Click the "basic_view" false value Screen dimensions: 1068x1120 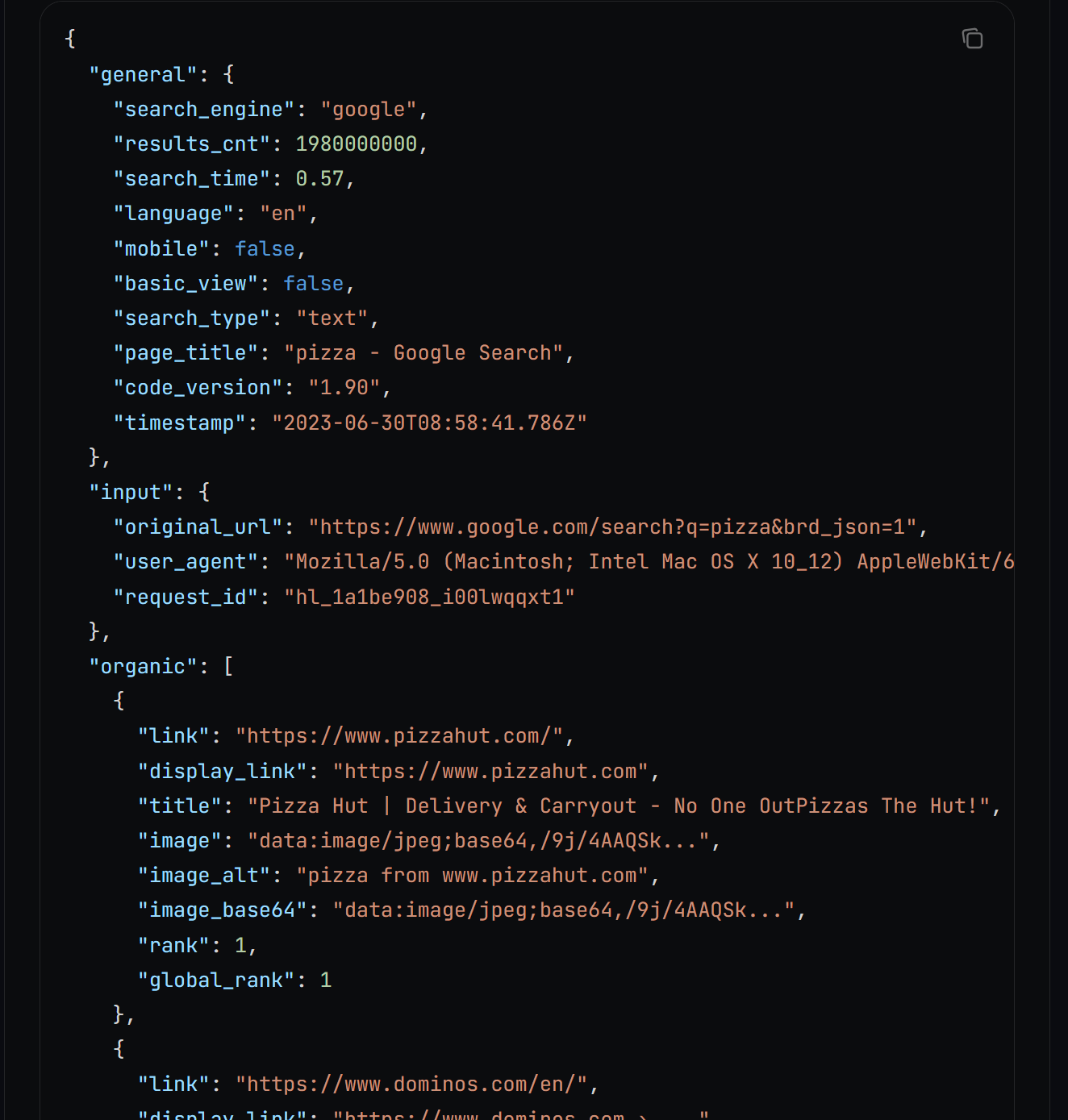(313, 284)
